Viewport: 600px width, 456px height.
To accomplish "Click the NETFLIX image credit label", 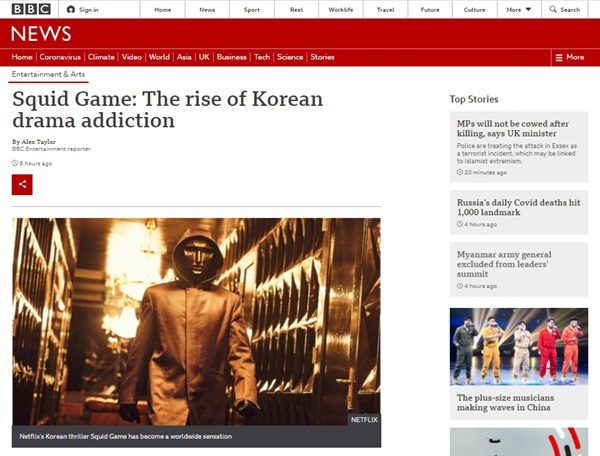I will (364, 420).
